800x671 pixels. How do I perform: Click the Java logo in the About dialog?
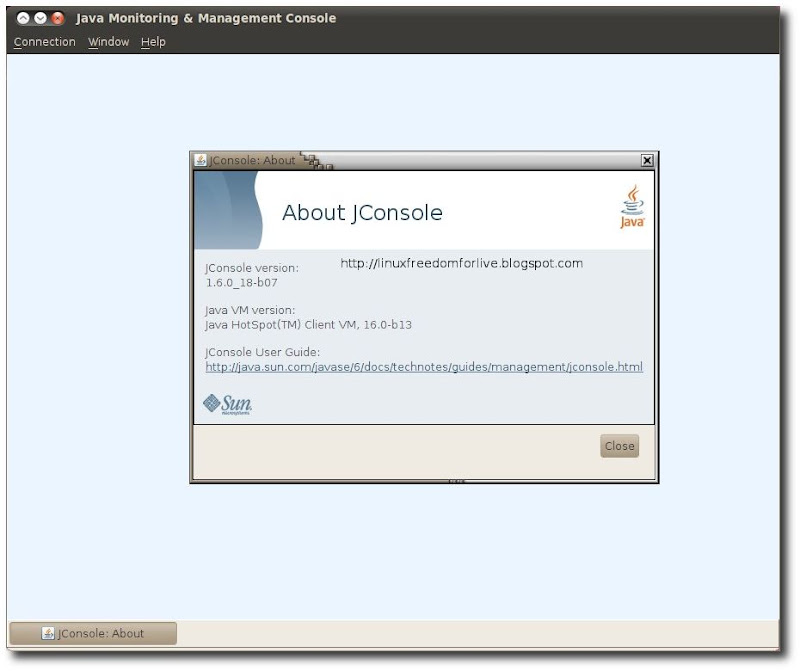[x=632, y=205]
